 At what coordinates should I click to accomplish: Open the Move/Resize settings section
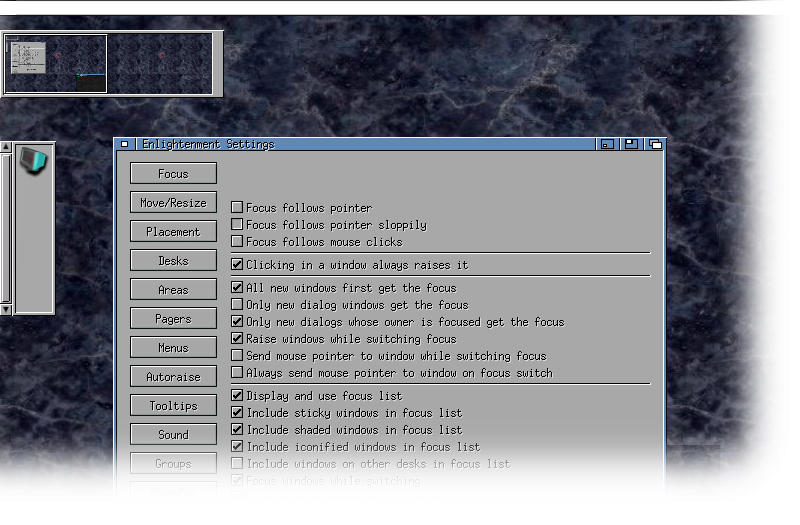tap(173, 203)
